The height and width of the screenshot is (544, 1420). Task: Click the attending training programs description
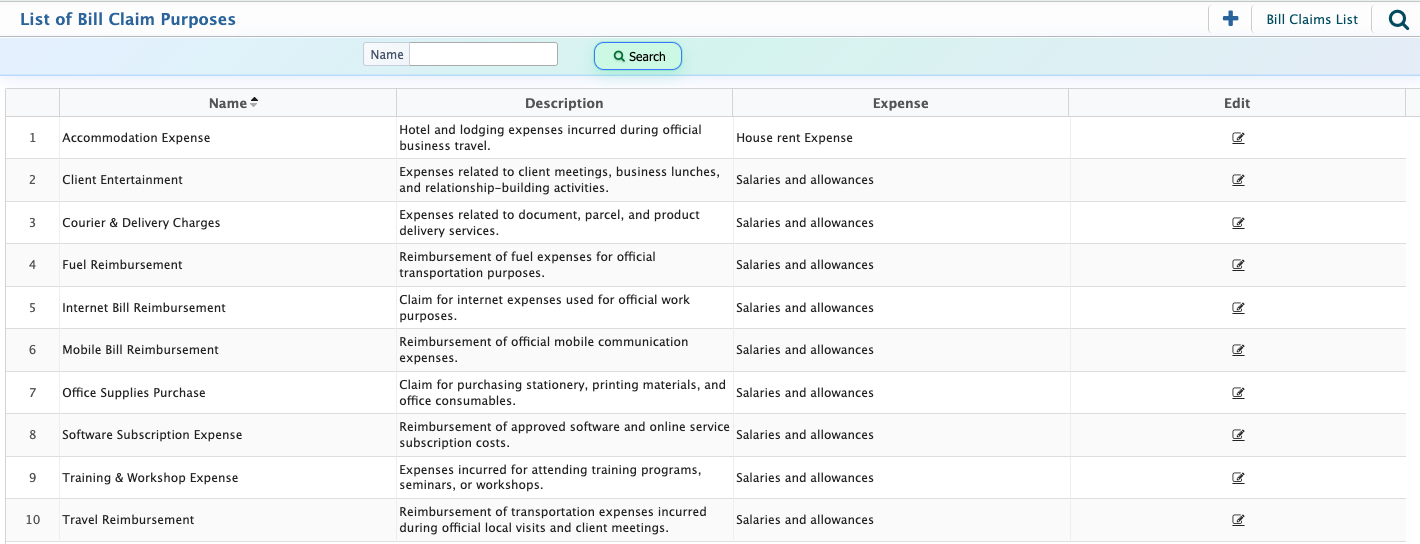[x=564, y=478]
